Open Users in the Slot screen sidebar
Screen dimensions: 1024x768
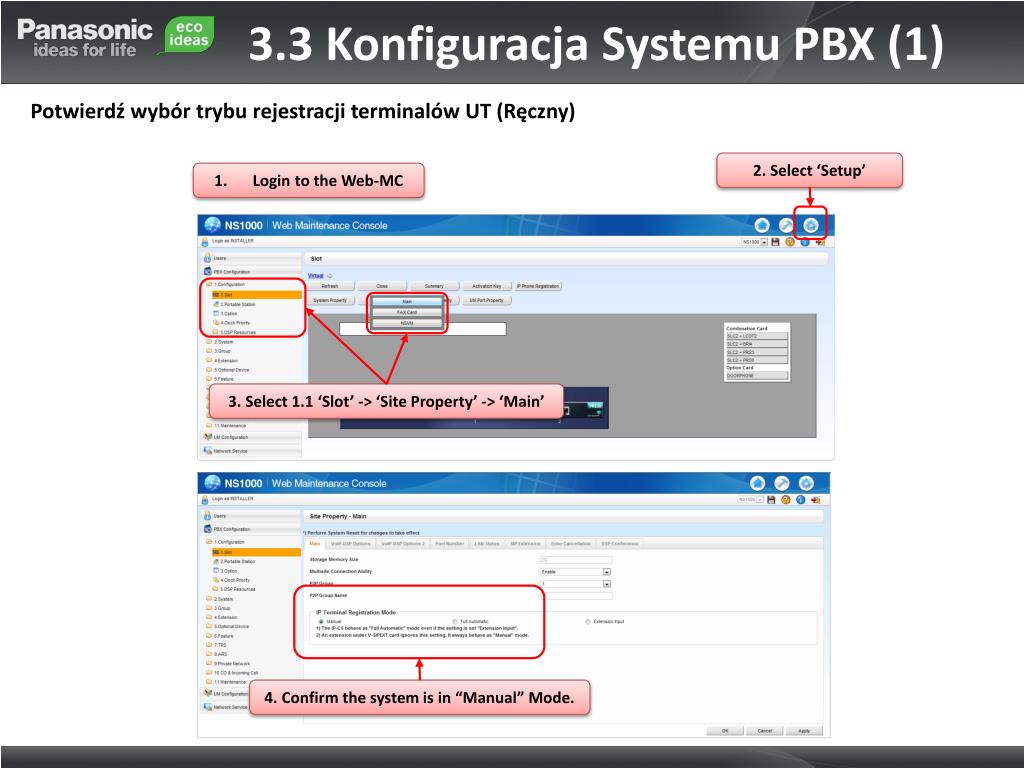click(x=251, y=258)
